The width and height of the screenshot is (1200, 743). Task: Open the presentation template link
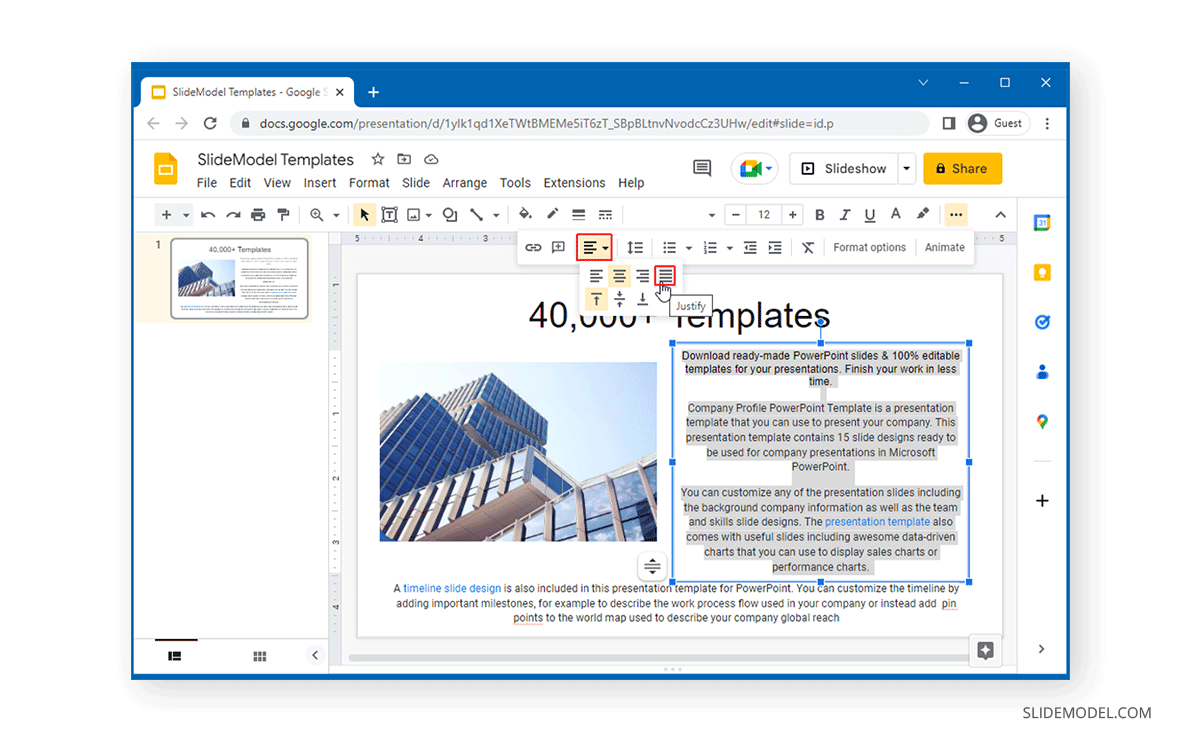click(x=878, y=521)
